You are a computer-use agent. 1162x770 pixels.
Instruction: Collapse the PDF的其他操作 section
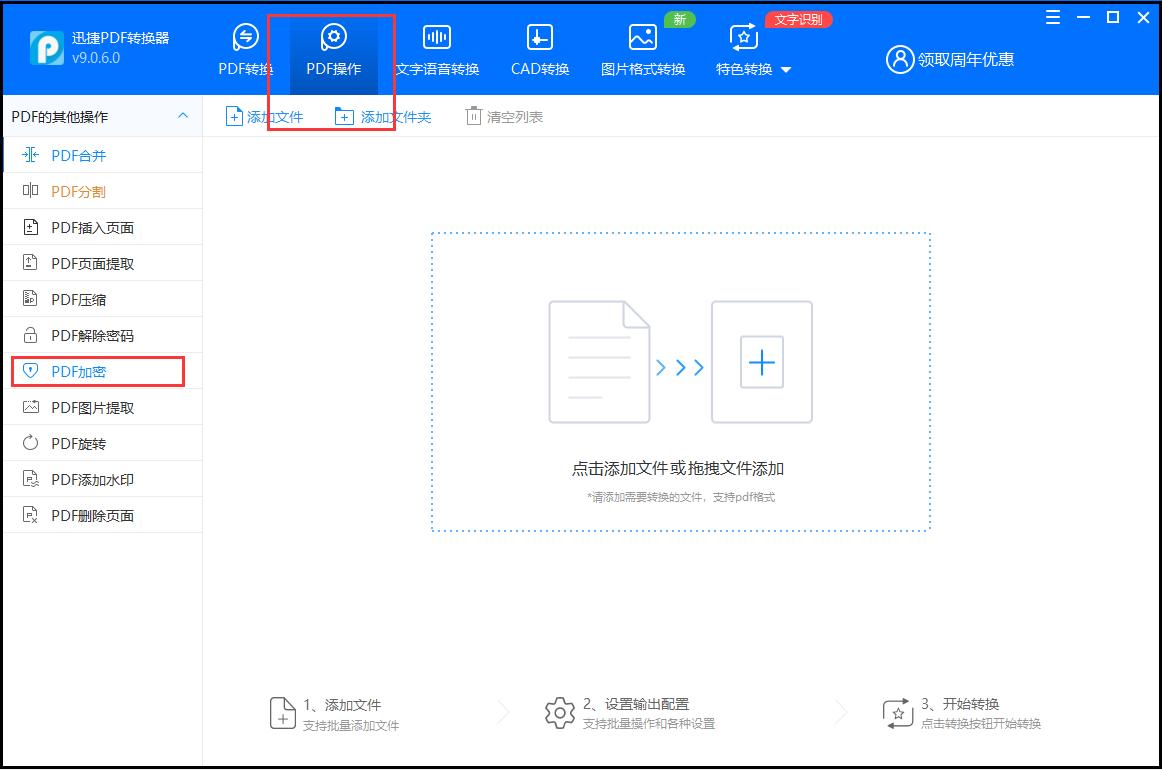(183, 116)
